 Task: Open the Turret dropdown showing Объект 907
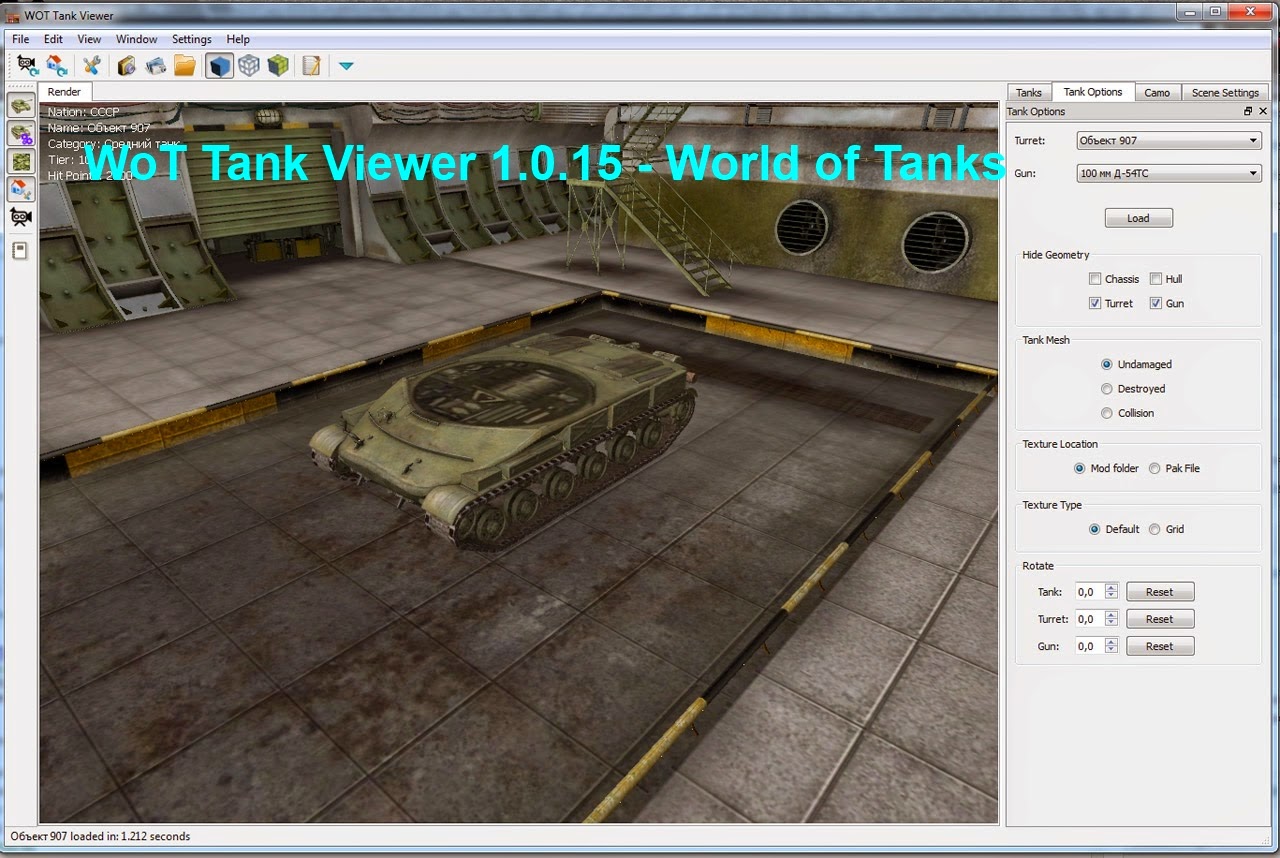[x=1169, y=141]
